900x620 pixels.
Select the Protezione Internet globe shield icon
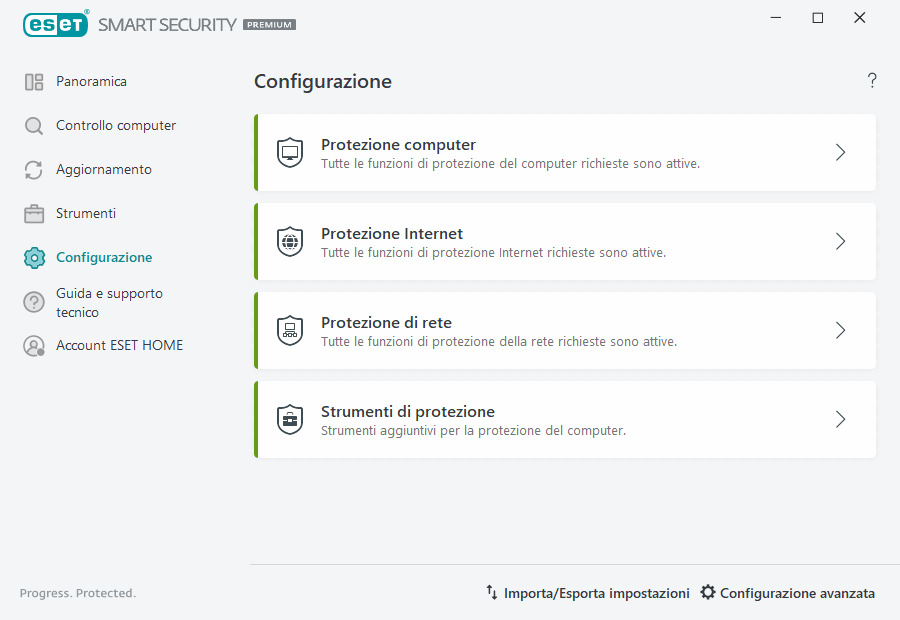290,241
